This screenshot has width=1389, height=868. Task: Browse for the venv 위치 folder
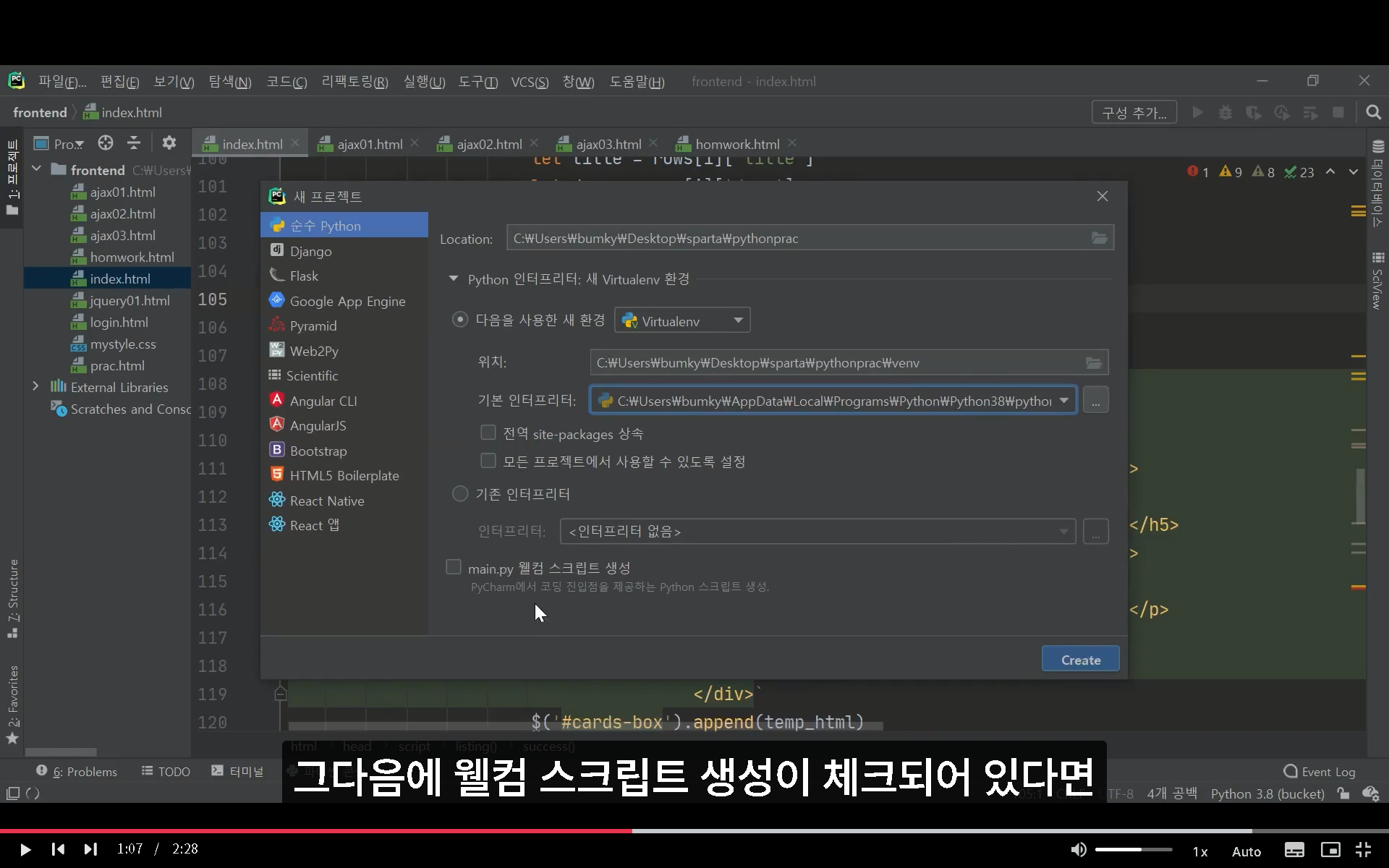[x=1093, y=362]
